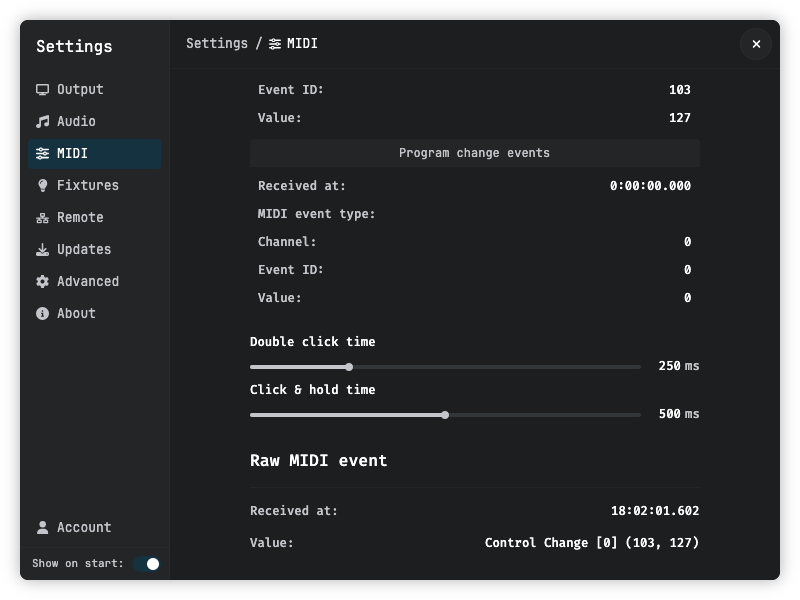Click the MIDI sliders icon in sidebar
The width and height of the screenshot is (800, 600).
(42, 154)
